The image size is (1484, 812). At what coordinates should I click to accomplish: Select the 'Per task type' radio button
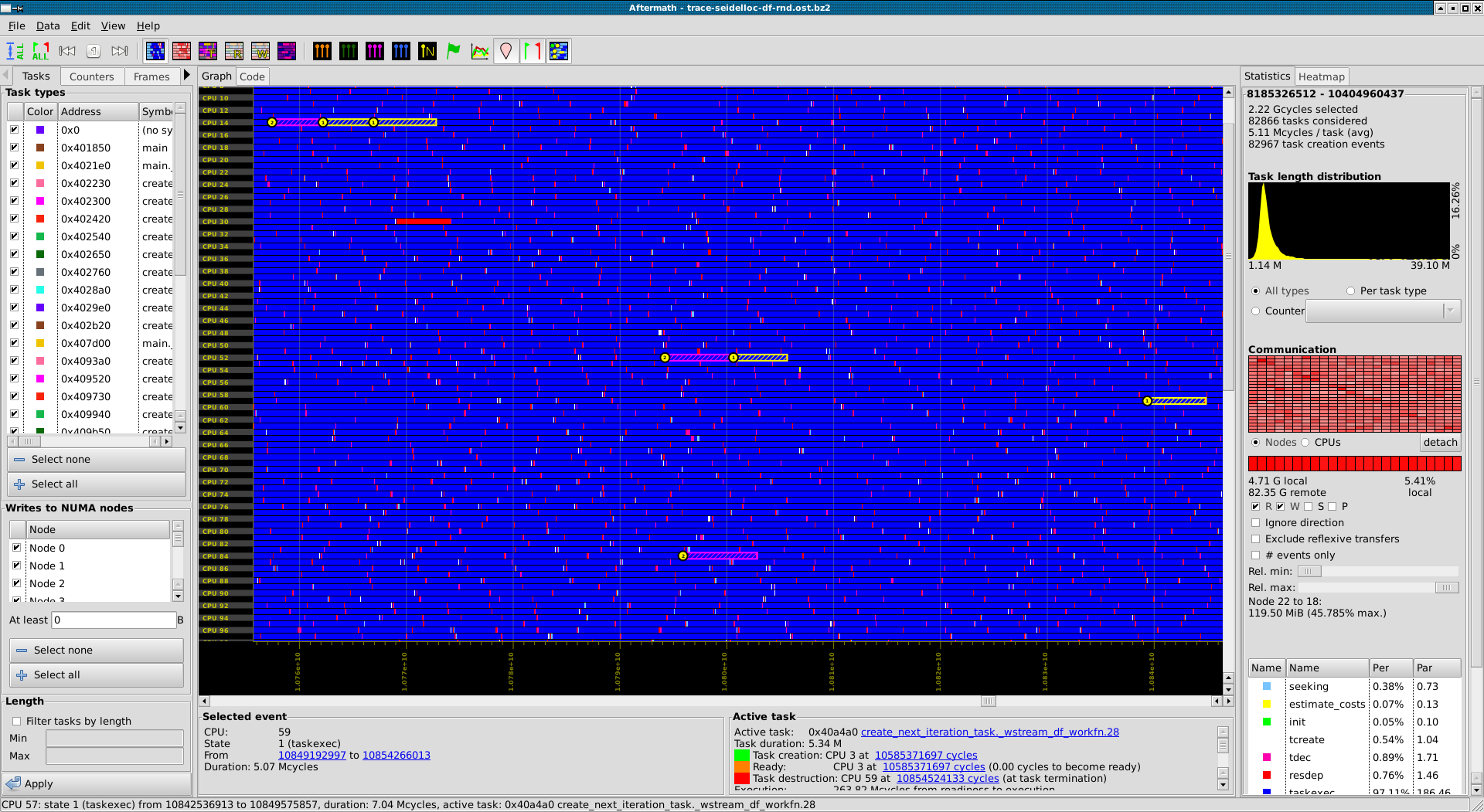coord(1350,290)
